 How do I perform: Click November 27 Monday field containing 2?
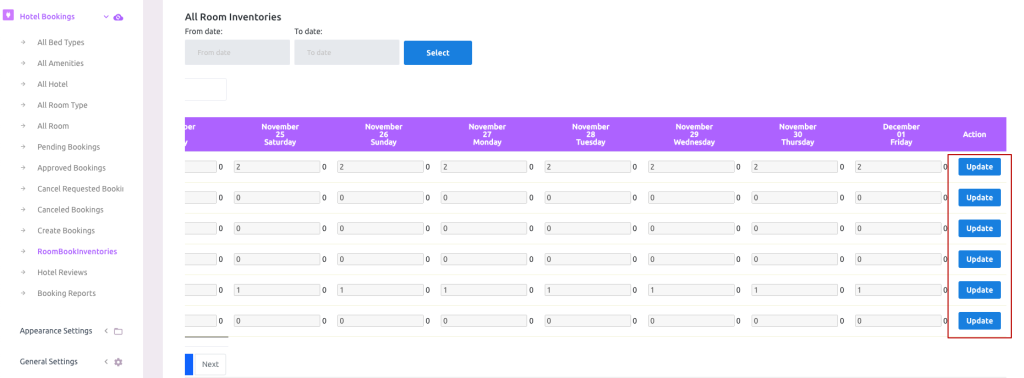click(x=484, y=167)
